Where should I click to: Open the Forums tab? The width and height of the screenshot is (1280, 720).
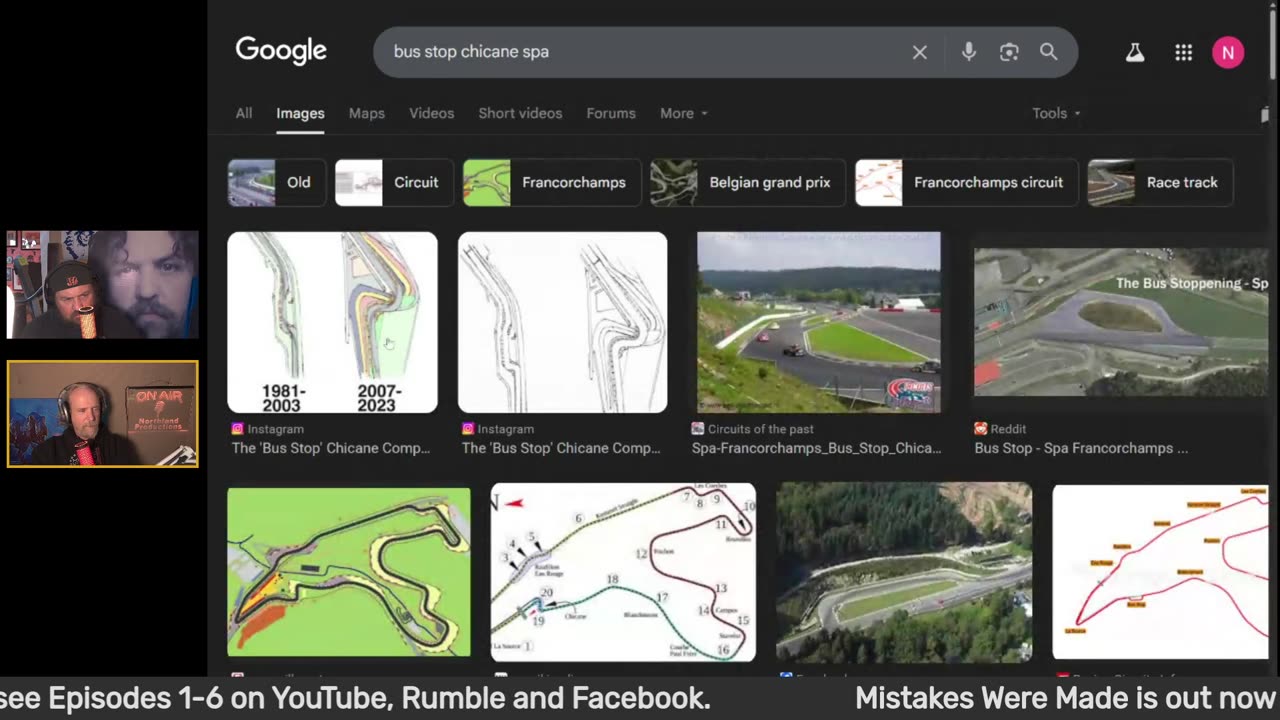click(x=611, y=113)
